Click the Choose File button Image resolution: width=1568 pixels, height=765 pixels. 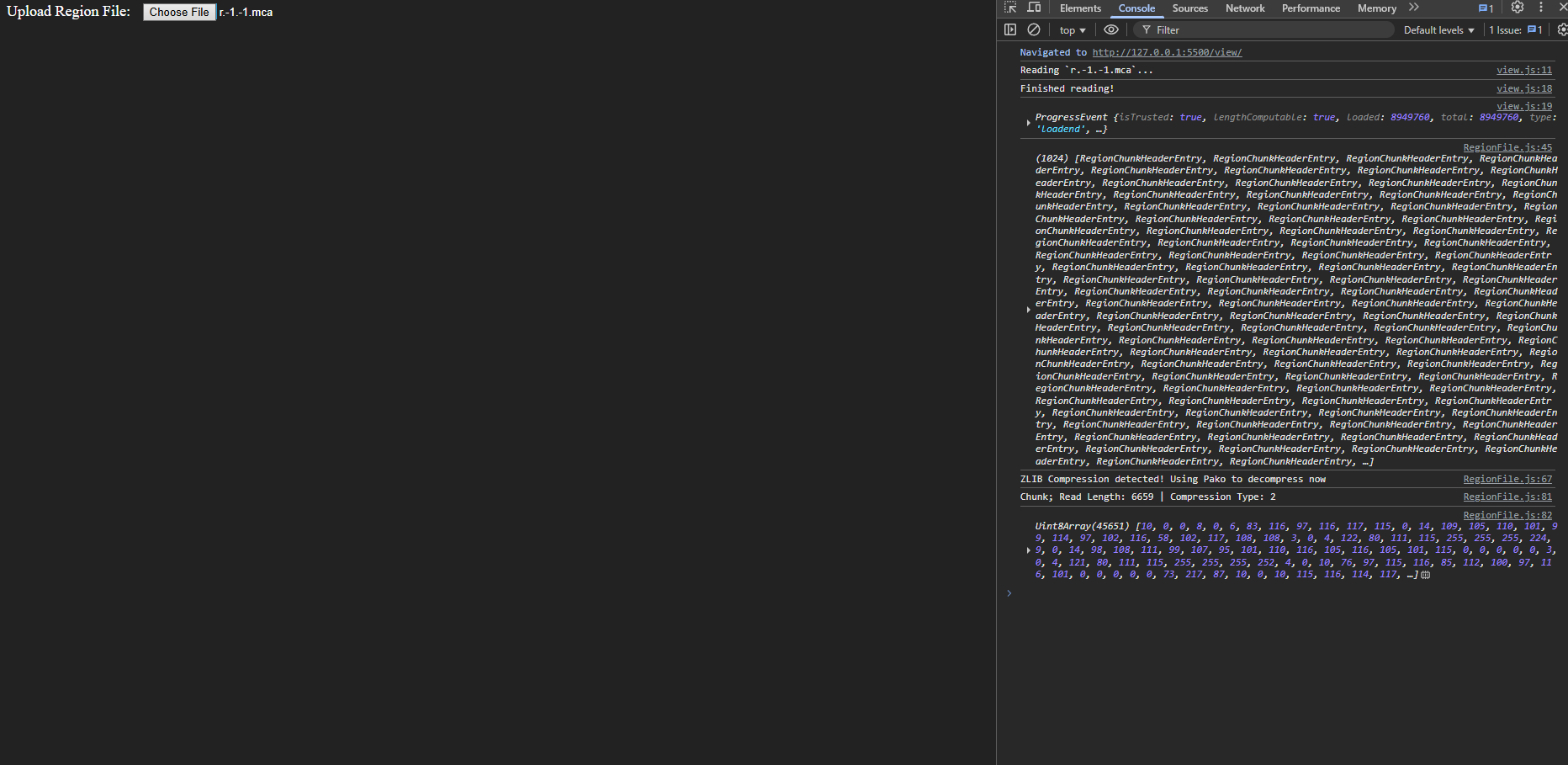tap(179, 12)
